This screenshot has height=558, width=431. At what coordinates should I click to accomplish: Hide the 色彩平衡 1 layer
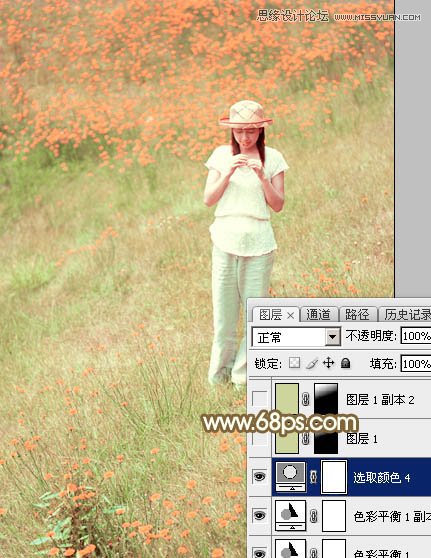coord(259,553)
